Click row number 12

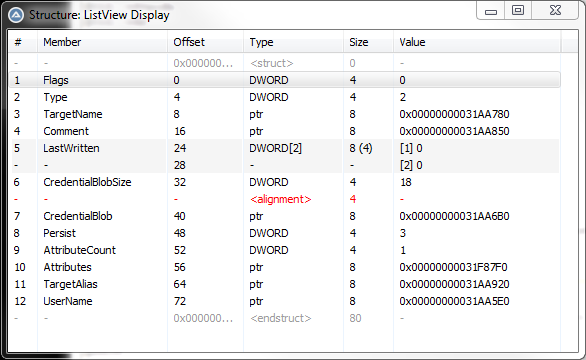click(20, 301)
